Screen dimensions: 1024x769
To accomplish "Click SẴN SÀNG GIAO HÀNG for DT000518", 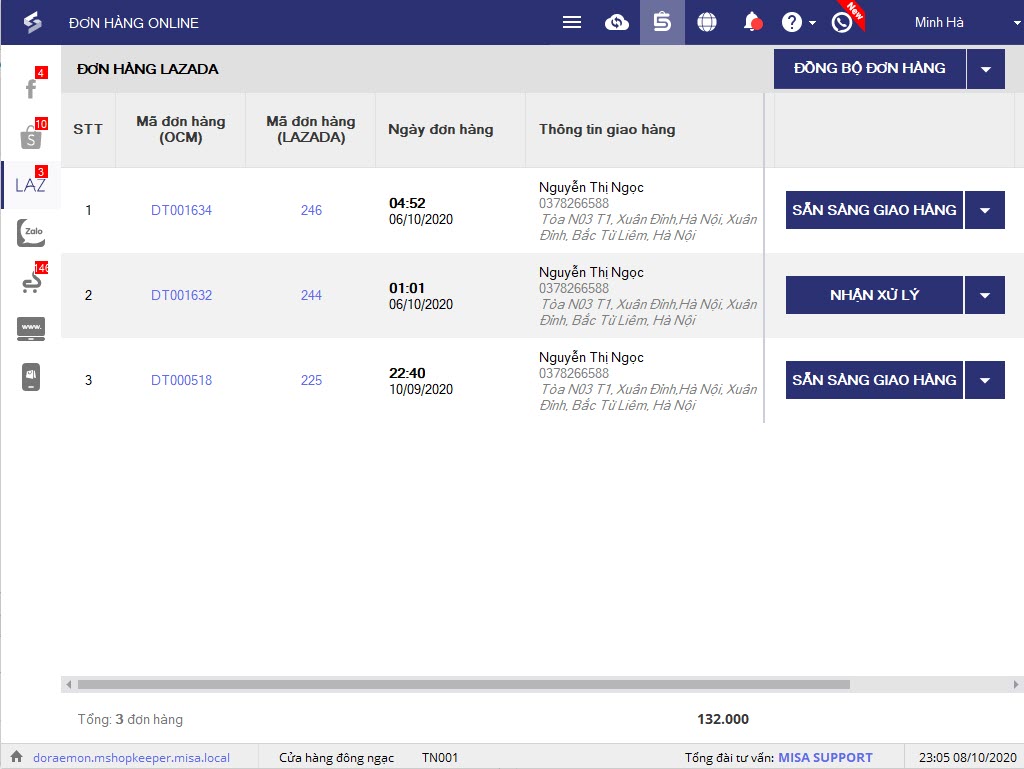I will [x=874, y=380].
